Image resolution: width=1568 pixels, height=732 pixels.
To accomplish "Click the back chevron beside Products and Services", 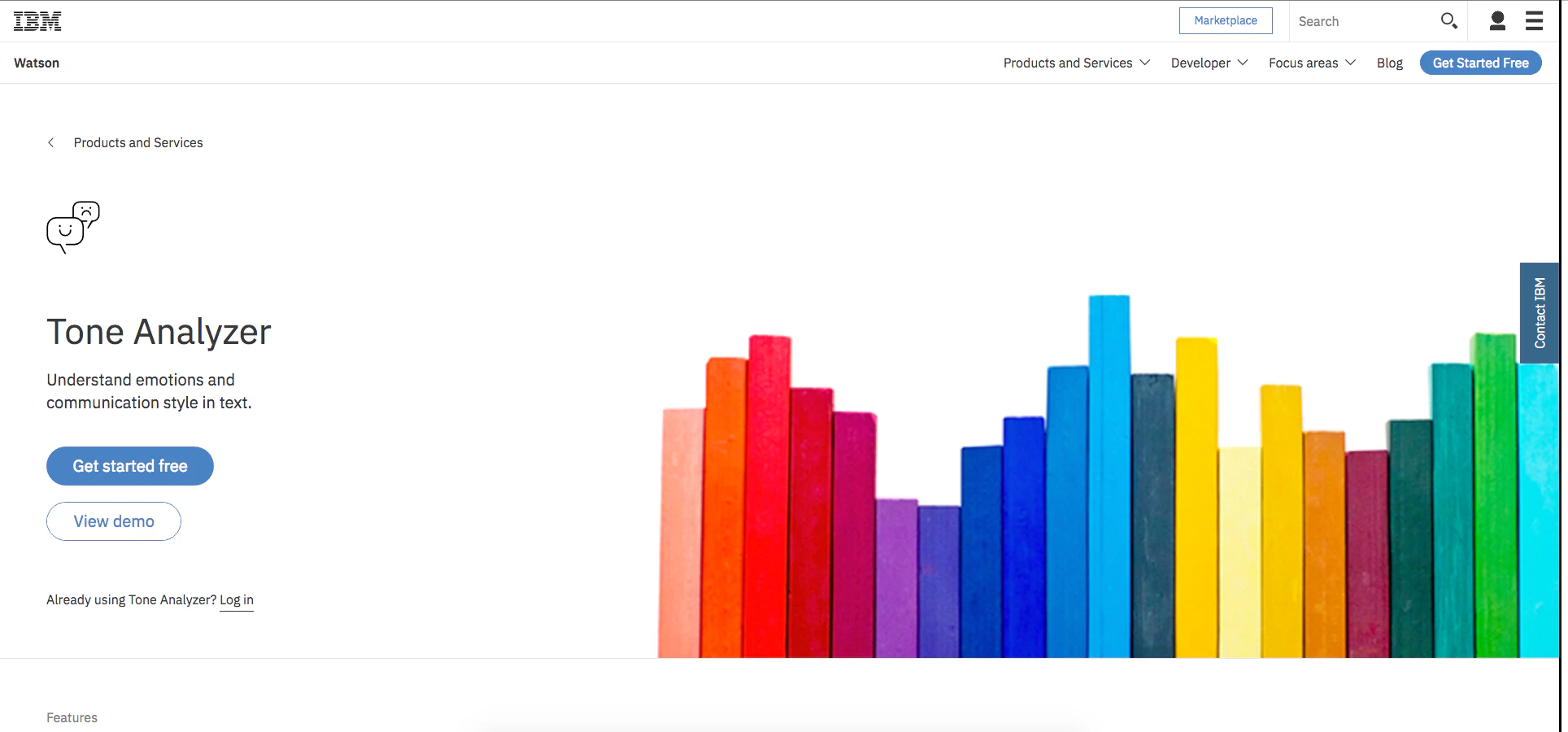I will click(x=51, y=142).
